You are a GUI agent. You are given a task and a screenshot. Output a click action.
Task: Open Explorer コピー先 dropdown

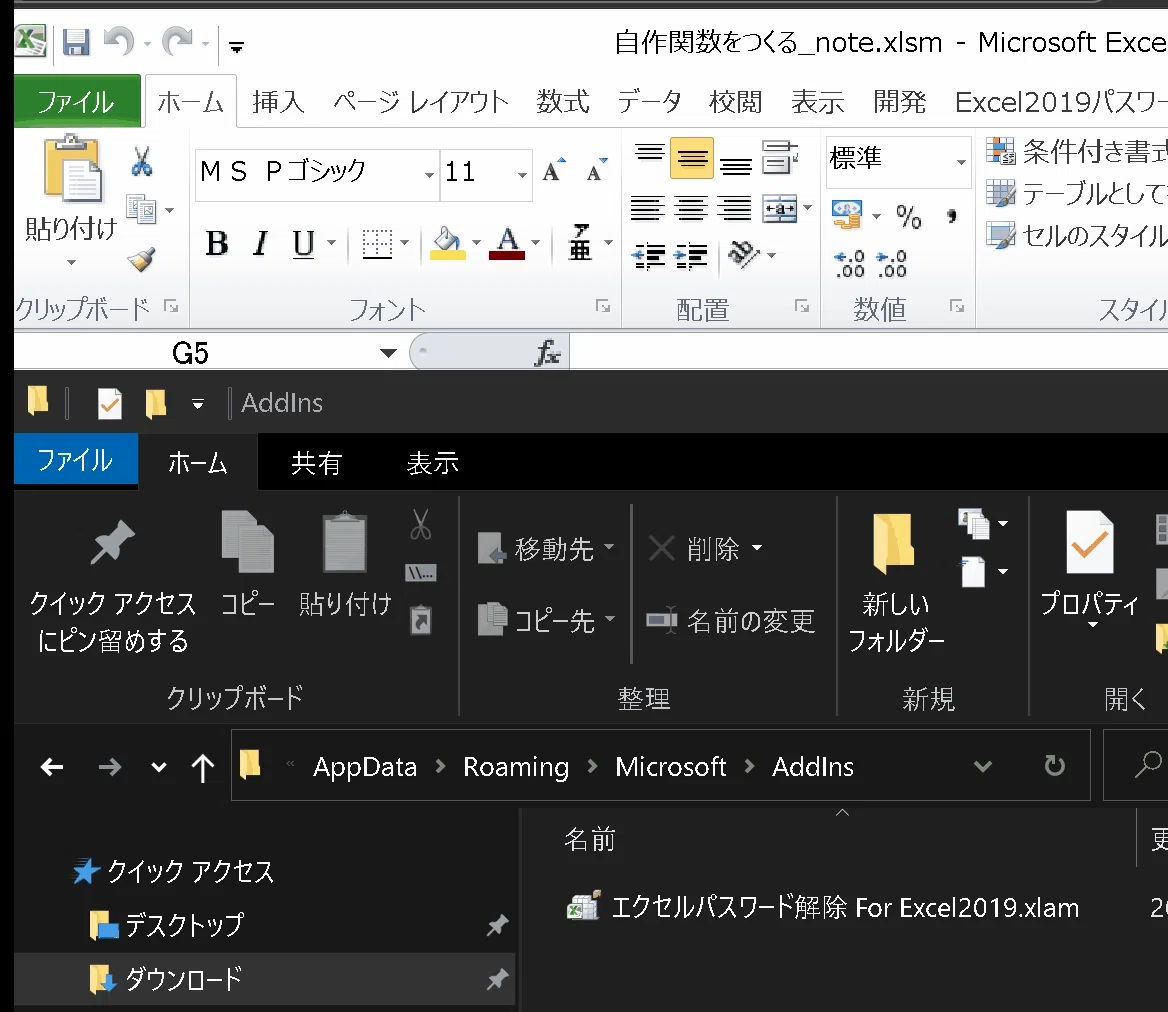[x=546, y=620]
